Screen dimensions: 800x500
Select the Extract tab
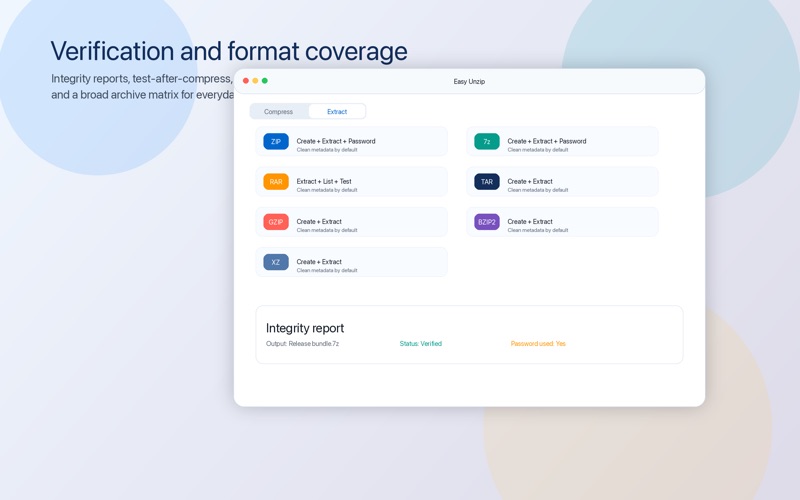click(337, 111)
